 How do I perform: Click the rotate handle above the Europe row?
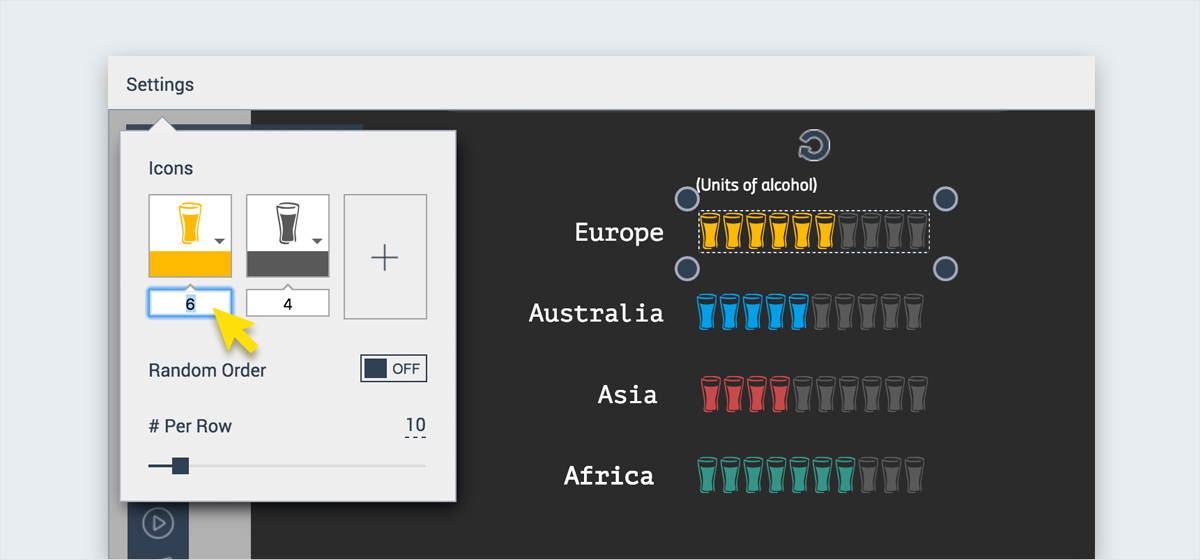[x=814, y=146]
